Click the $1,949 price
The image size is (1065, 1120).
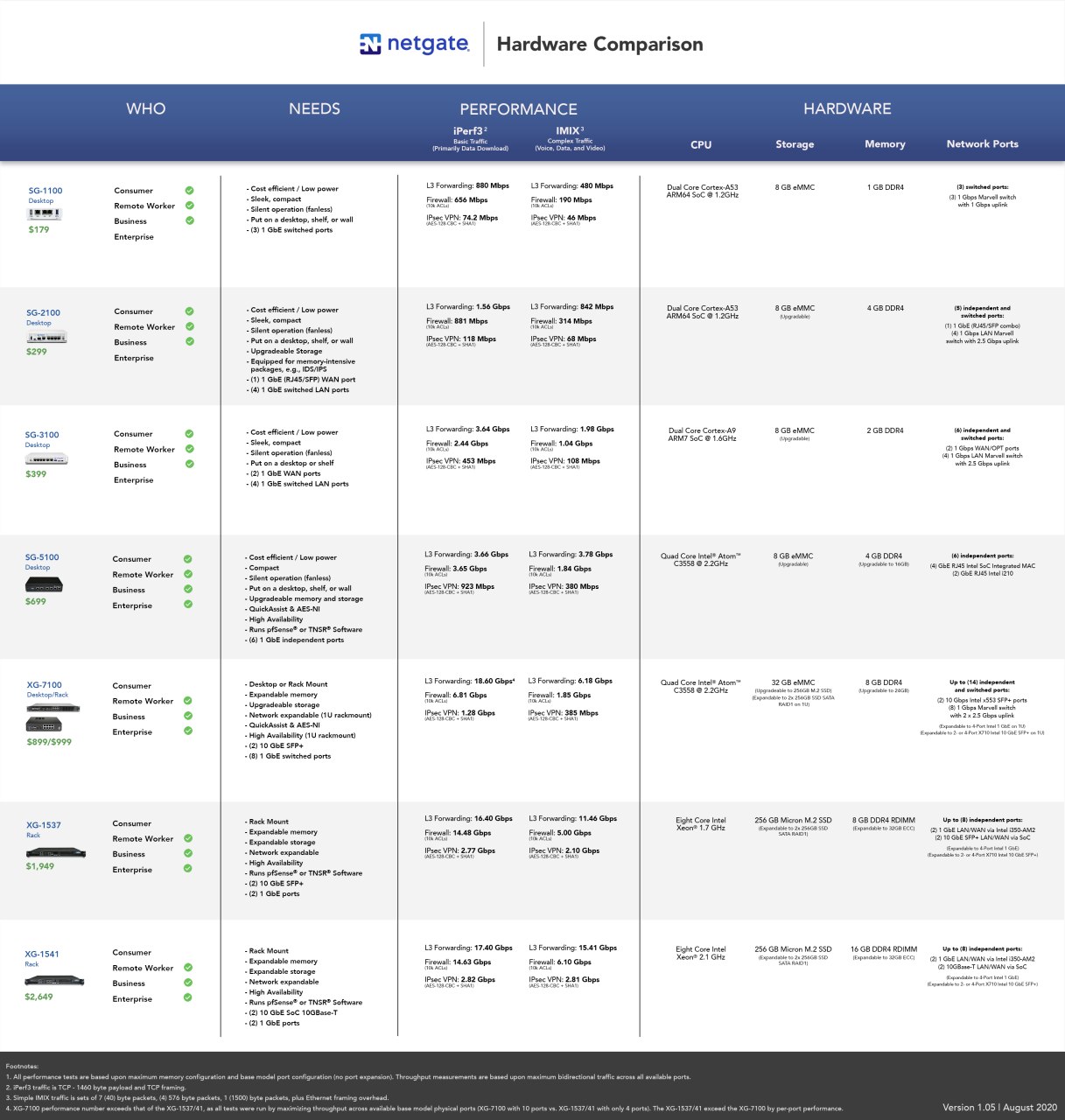point(40,865)
